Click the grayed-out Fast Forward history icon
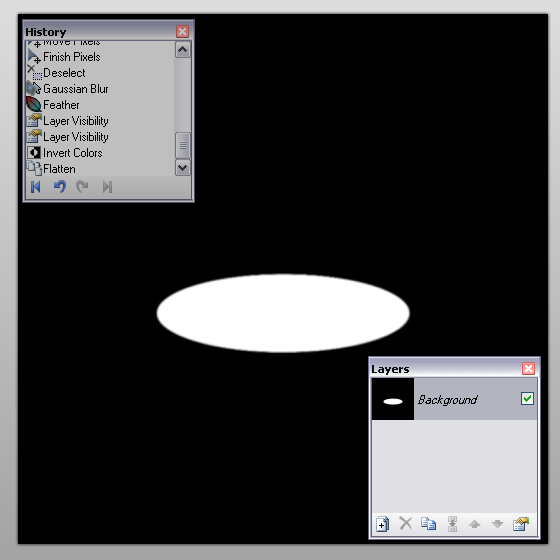 click(x=107, y=186)
